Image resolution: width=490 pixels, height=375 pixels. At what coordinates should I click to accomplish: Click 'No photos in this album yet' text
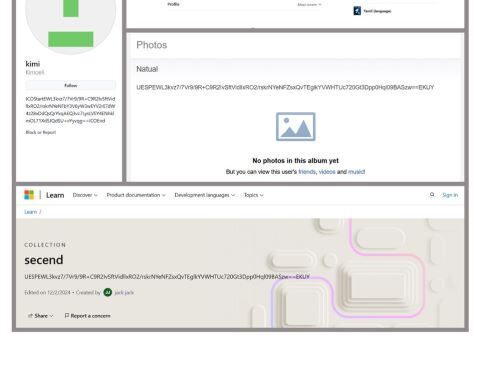(x=295, y=161)
